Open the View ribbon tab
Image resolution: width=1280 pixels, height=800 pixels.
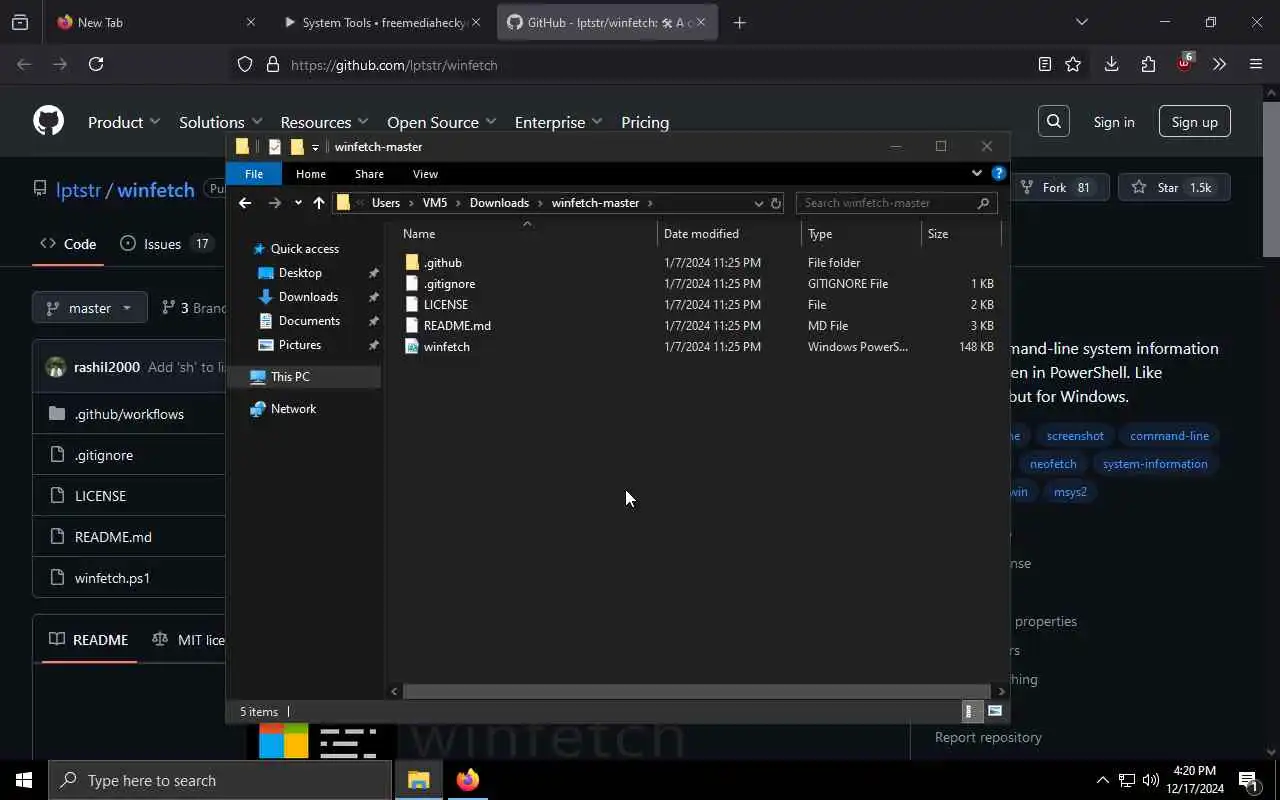click(425, 174)
